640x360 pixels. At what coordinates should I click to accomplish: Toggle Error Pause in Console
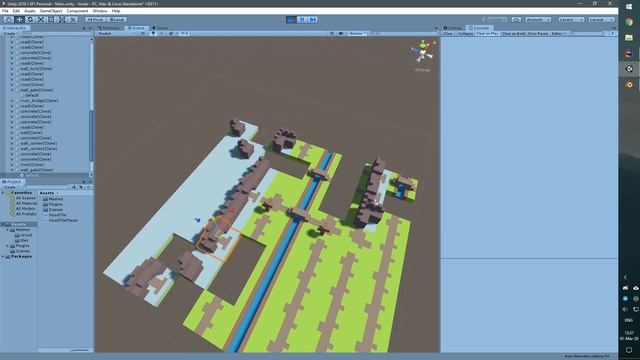click(x=538, y=33)
